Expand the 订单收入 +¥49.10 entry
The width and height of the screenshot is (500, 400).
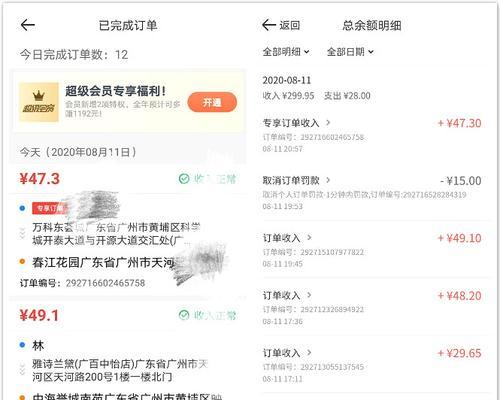[372, 250]
